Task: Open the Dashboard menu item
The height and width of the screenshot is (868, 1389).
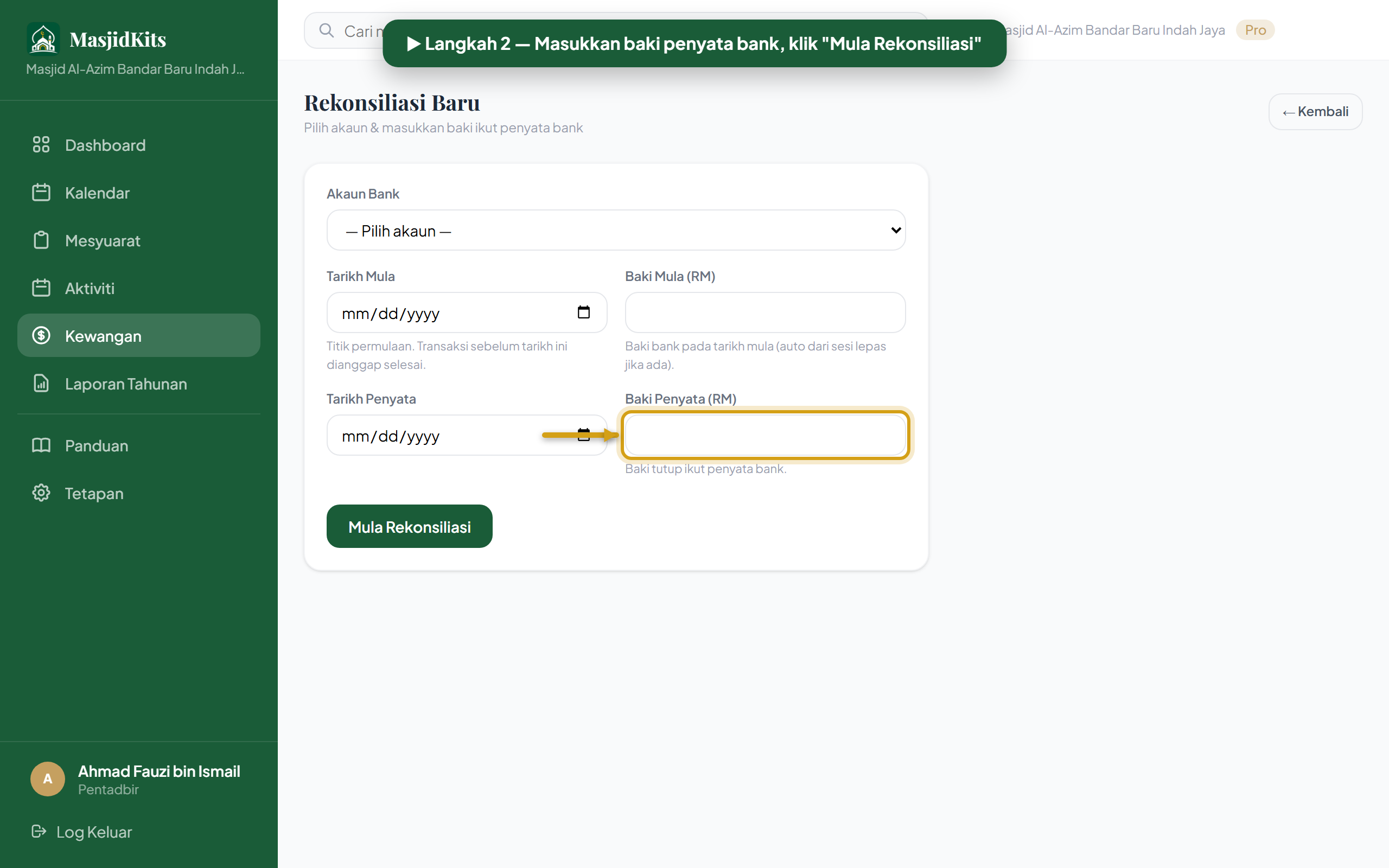Action: point(139,145)
